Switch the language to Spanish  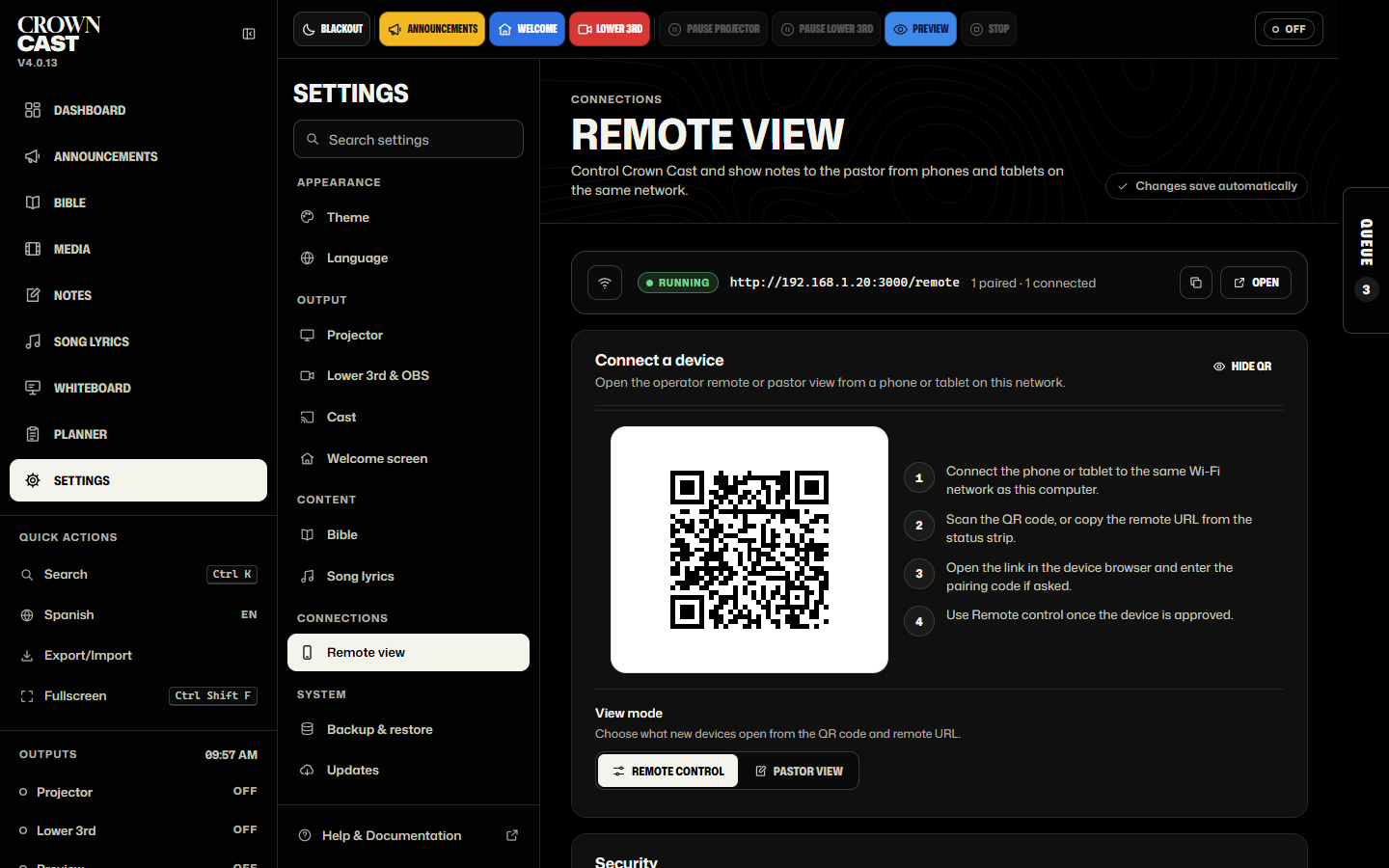[x=138, y=614]
